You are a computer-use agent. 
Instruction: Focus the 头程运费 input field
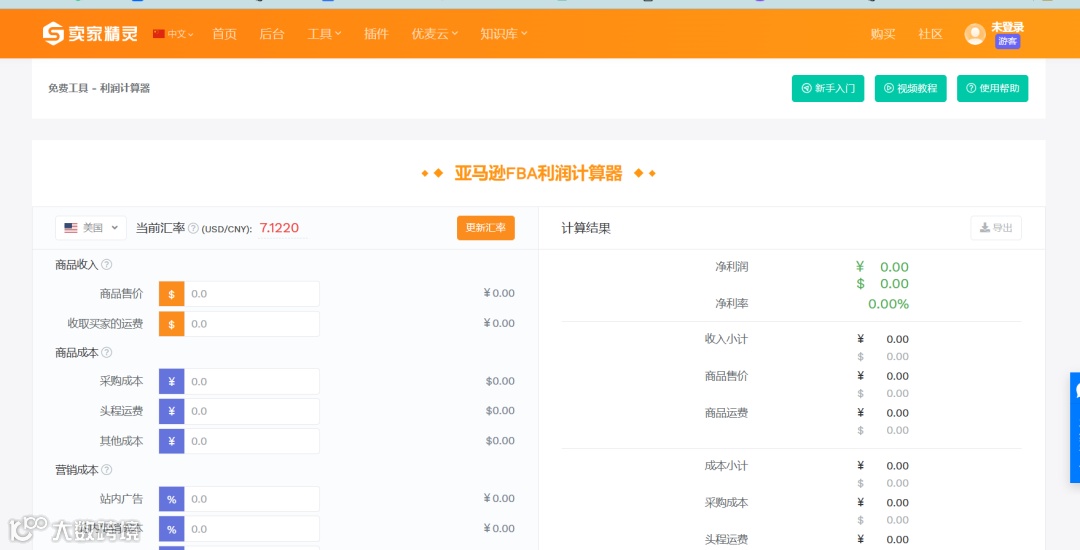point(251,411)
